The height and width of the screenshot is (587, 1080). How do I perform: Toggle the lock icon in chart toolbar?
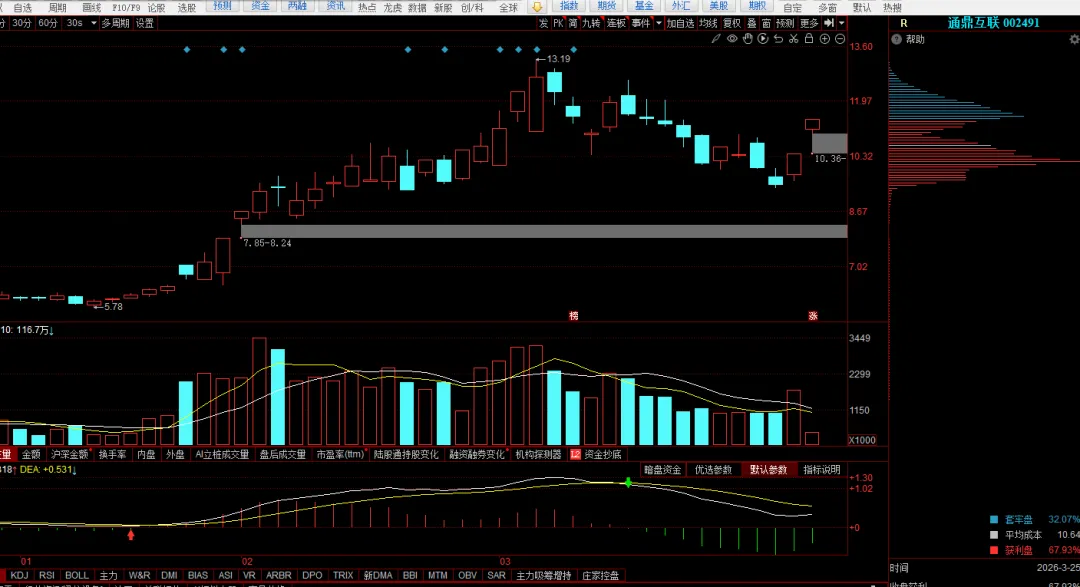pos(809,39)
